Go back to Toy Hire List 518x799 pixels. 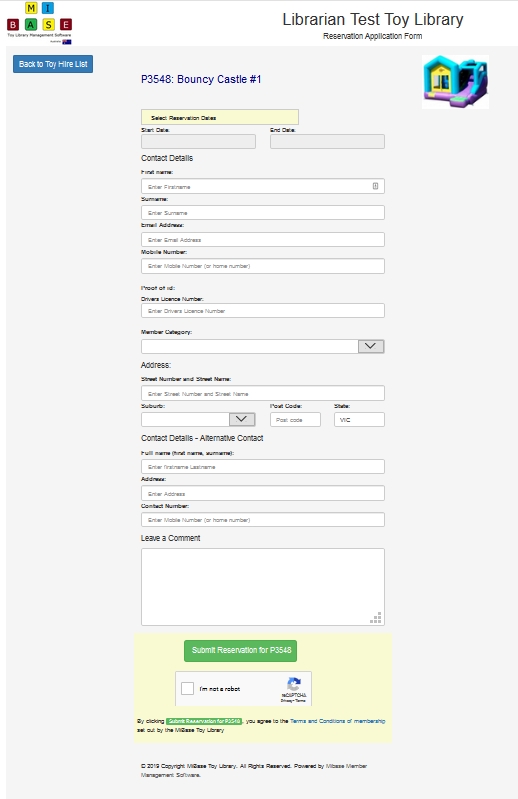[x=53, y=64]
